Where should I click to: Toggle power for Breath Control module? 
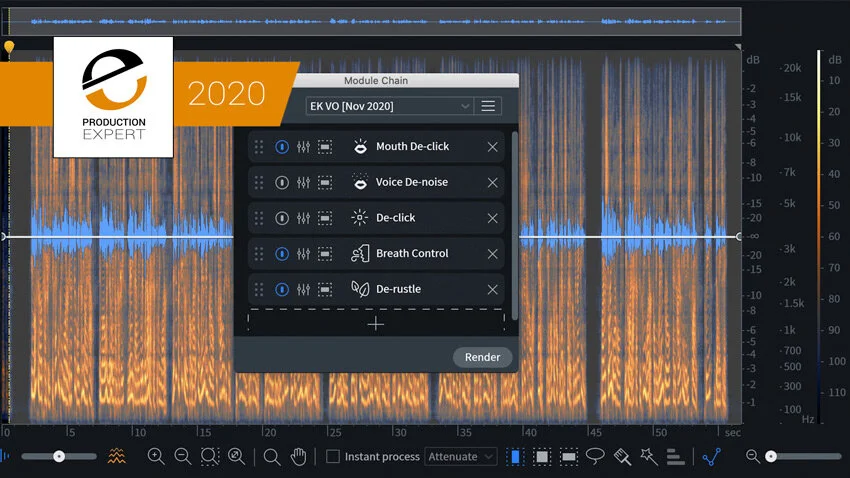282,254
